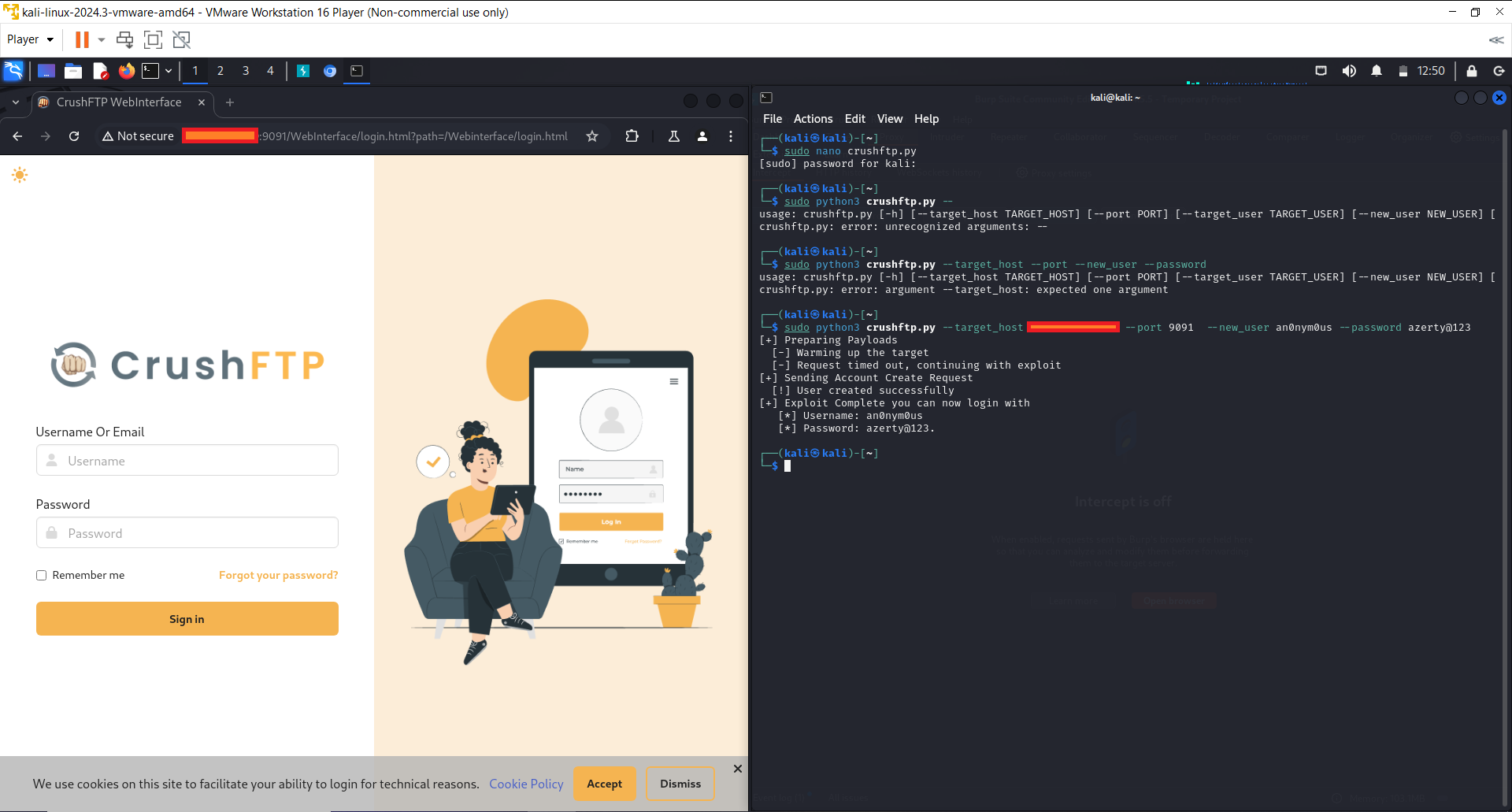Open the Chrome Labs flask icon
Screen dimensions: 1512x812
674,136
